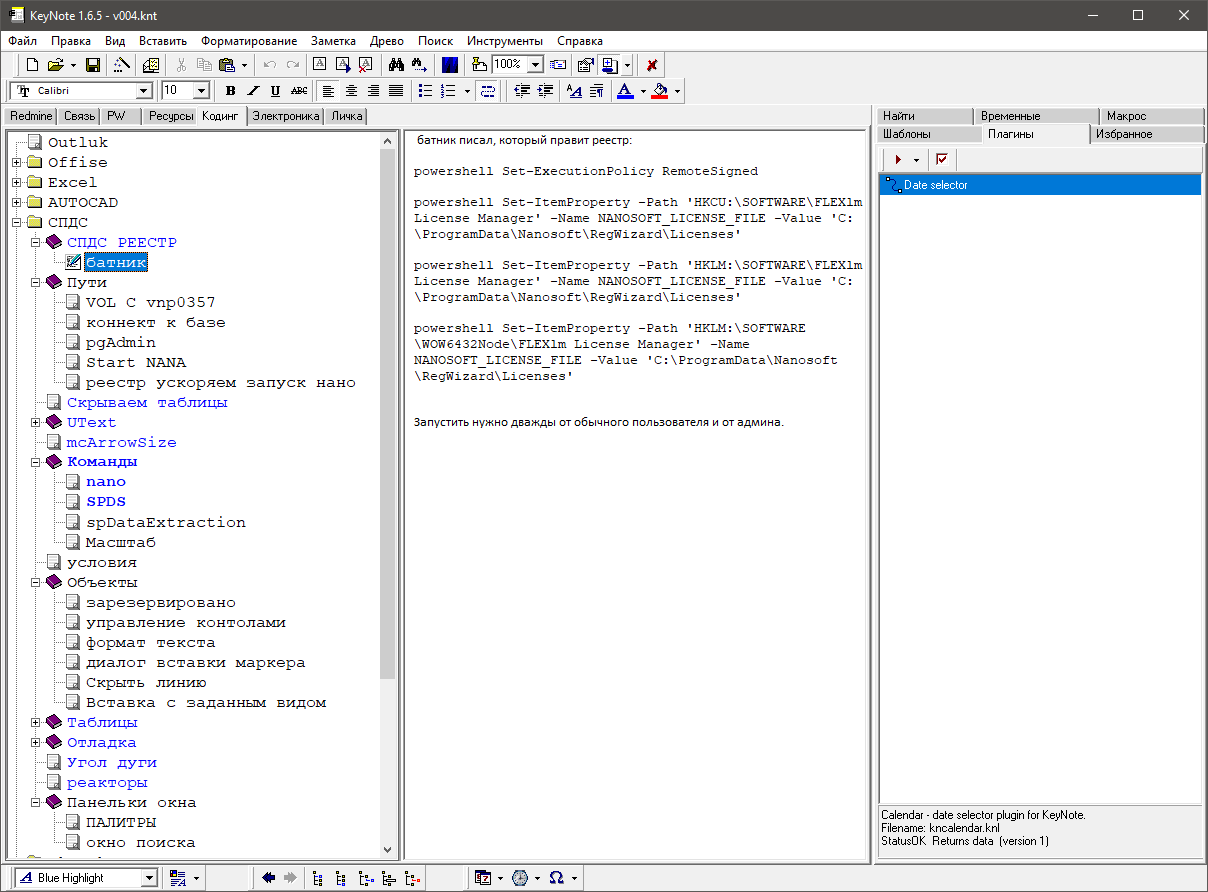Screen dimensions: 1208x892
Task: Create a new file with the blank page icon
Action: click(x=33, y=65)
